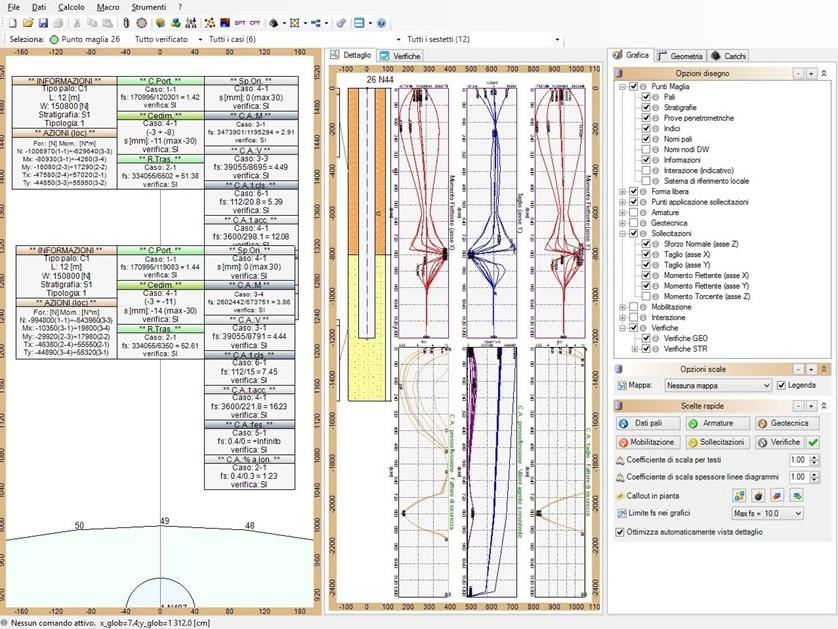838x629 pixels.
Task: Select the SPT toolbar icon
Action: [x=240, y=23]
